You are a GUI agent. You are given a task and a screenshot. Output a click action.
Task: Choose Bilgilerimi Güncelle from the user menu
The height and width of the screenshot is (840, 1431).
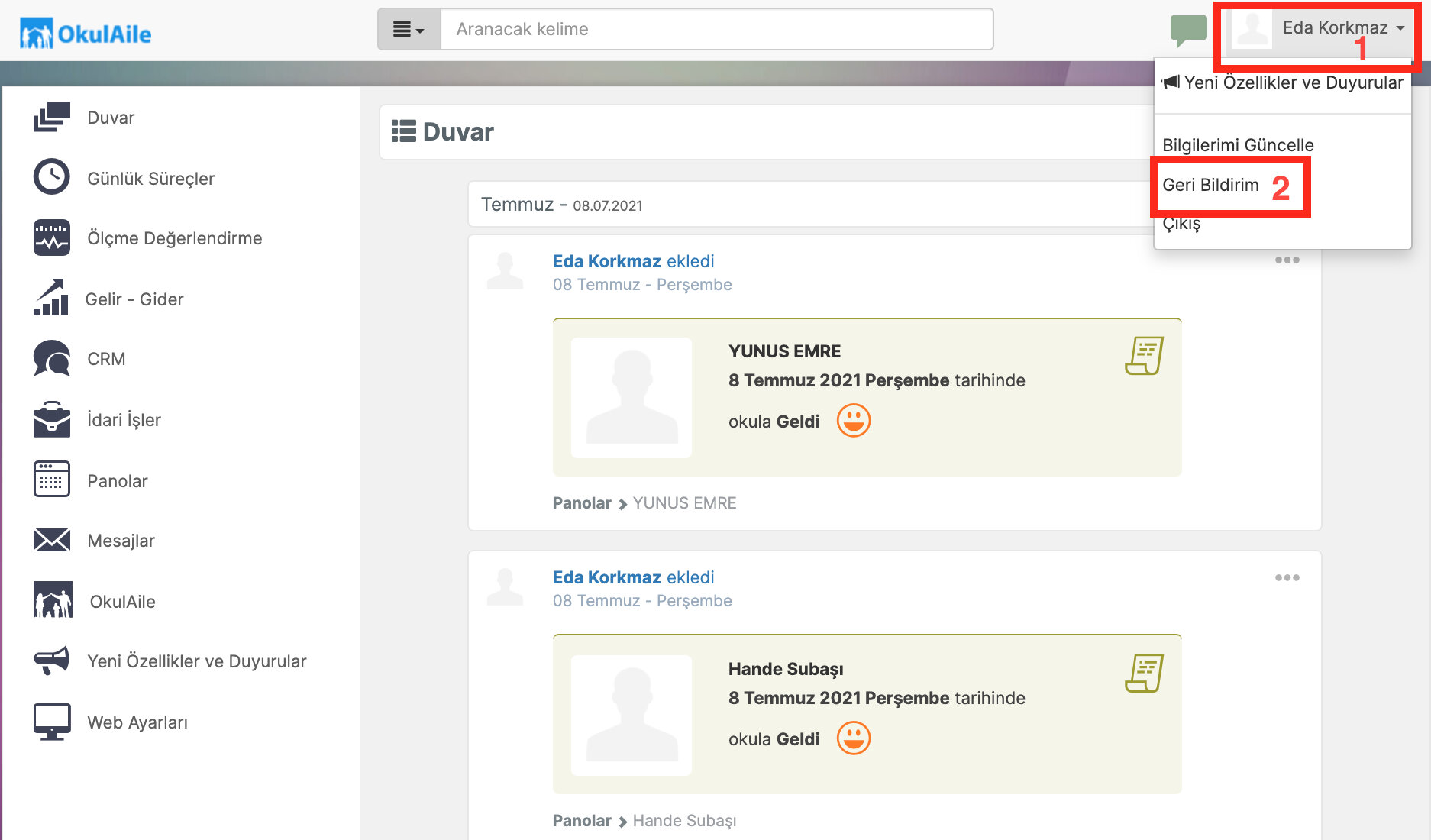pos(1238,145)
